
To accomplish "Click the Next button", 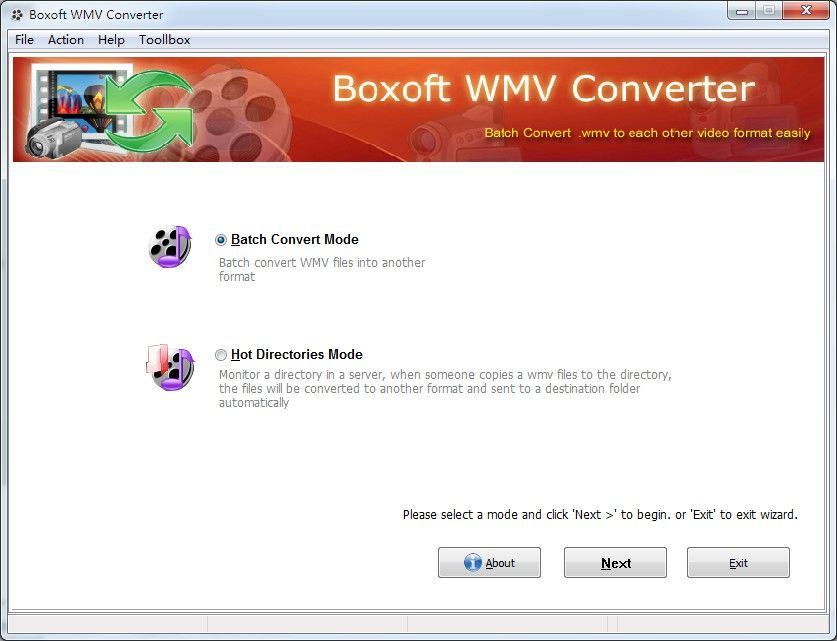I will click(x=615, y=563).
